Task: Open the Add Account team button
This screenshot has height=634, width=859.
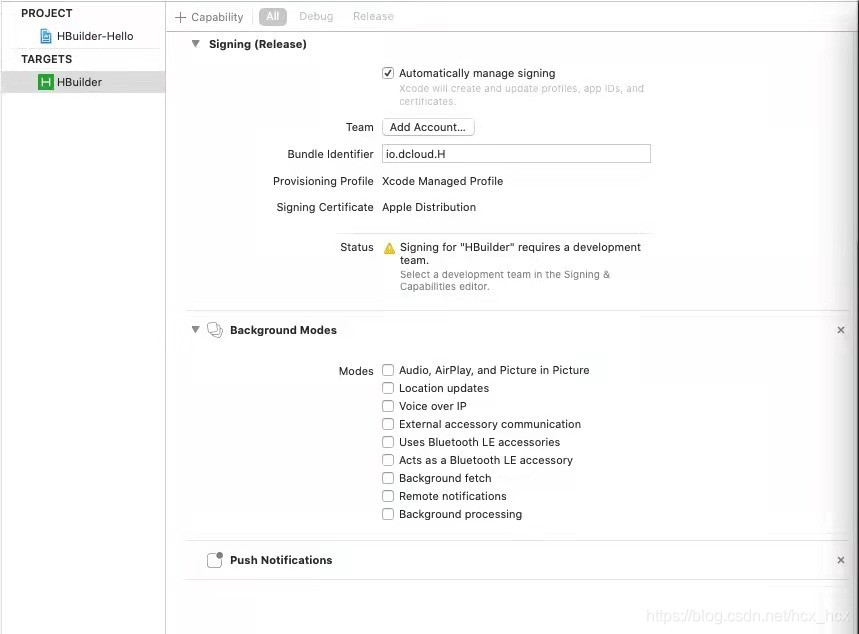Action: click(428, 127)
